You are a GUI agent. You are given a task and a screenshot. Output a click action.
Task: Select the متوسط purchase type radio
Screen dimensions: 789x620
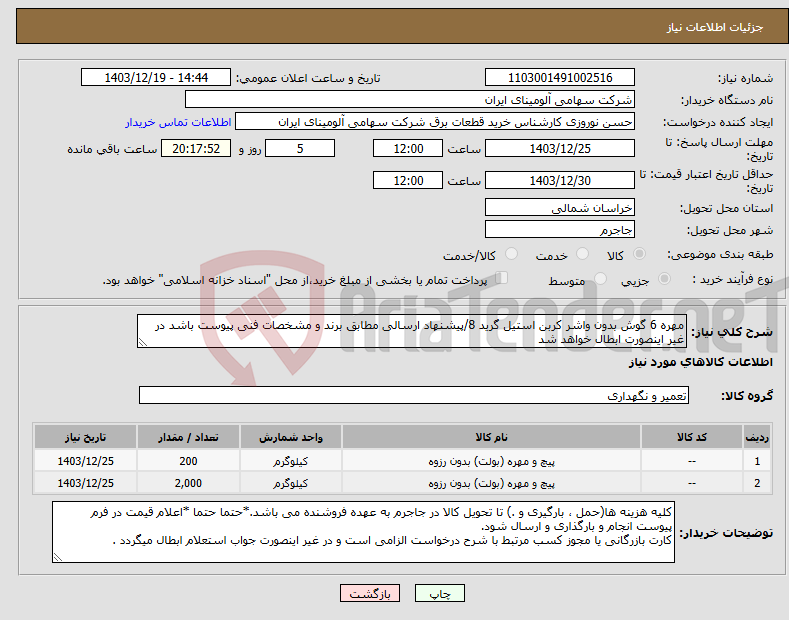pyautogui.click(x=600, y=279)
